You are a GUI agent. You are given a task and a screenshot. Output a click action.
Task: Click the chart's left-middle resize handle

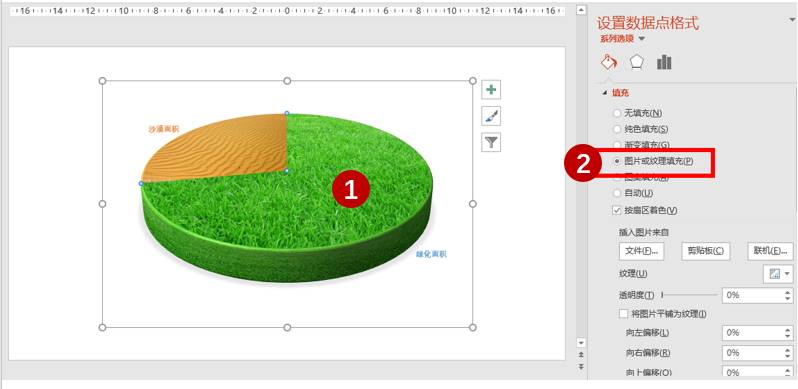(x=102, y=204)
